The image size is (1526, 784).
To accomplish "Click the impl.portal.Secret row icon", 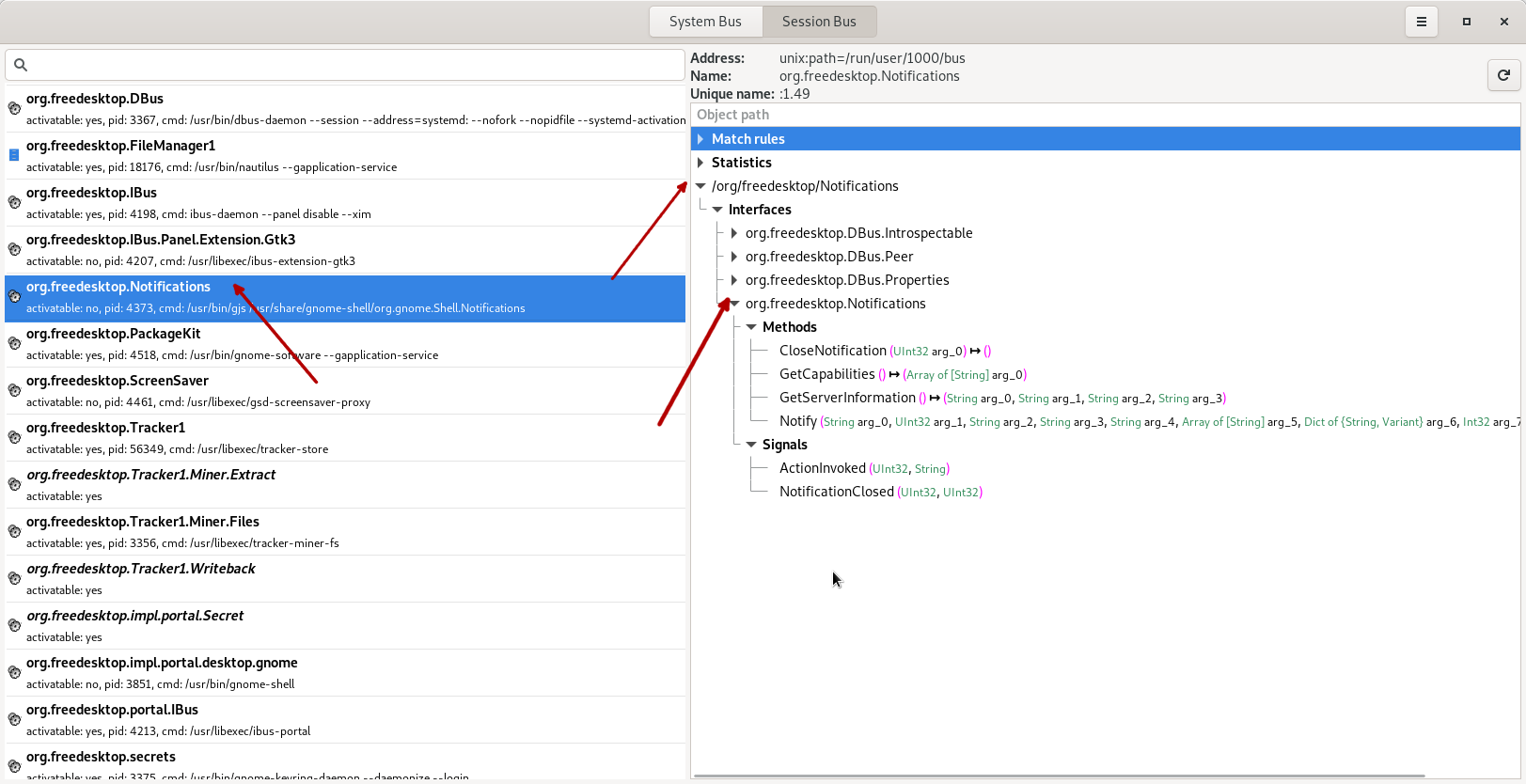I will (x=14, y=625).
